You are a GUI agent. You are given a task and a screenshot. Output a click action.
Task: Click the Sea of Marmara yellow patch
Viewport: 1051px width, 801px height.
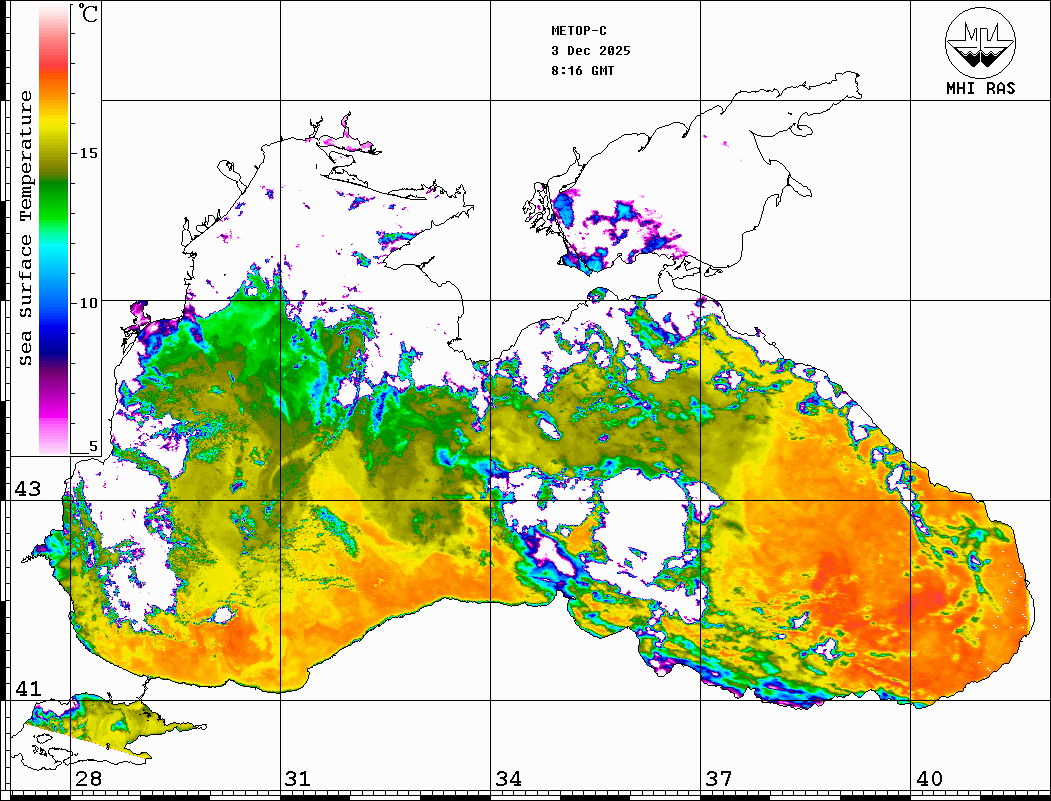(x=100, y=720)
